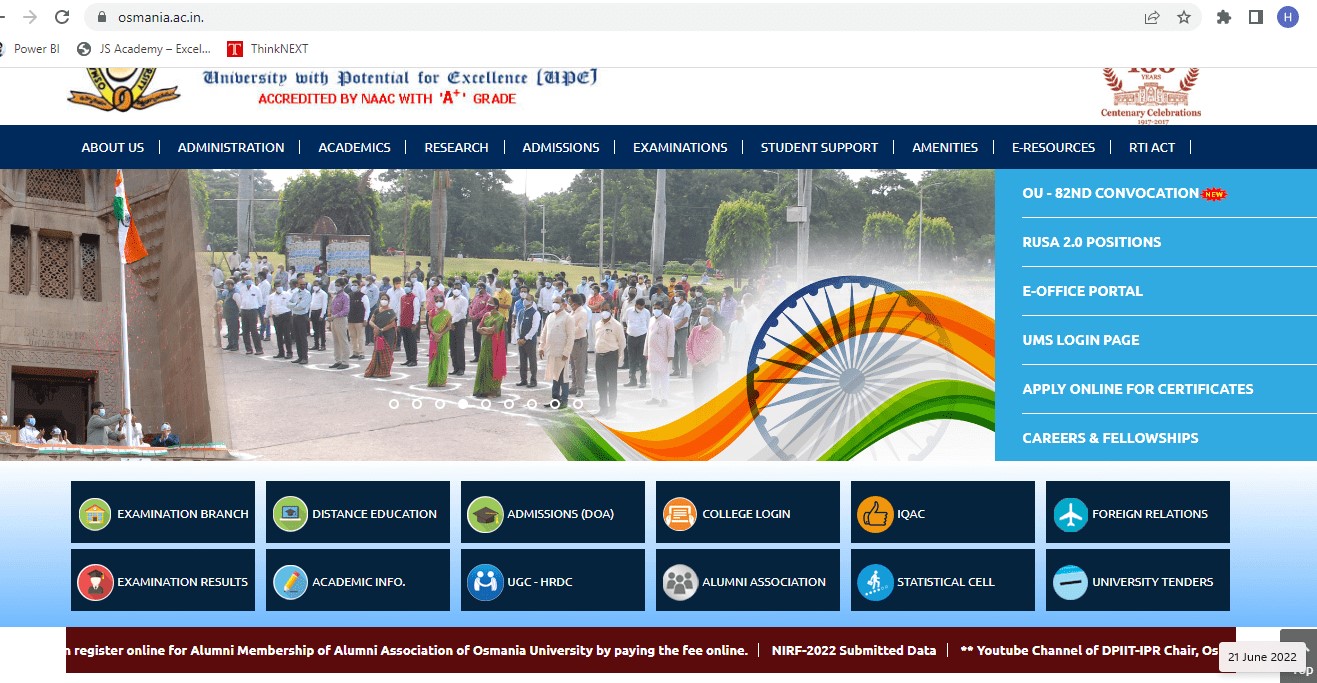Viewport: 1317px width, 683px height.
Task: Open the Chrome extensions puzzle icon
Action: tap(1223, 17)
